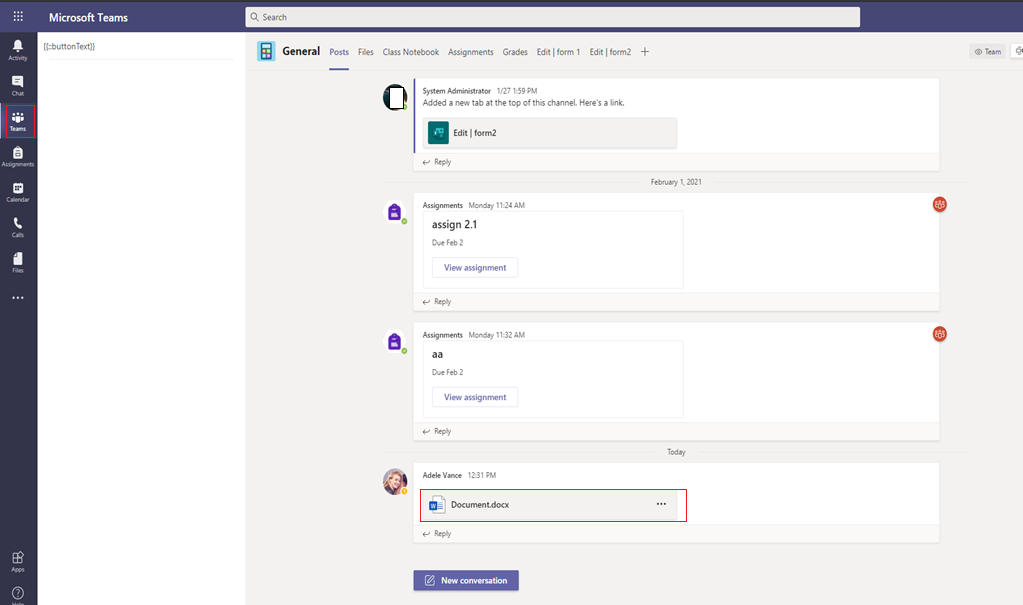Start a New conversation
Viewport: 1023px width, 605px height.
pos(466,580)
